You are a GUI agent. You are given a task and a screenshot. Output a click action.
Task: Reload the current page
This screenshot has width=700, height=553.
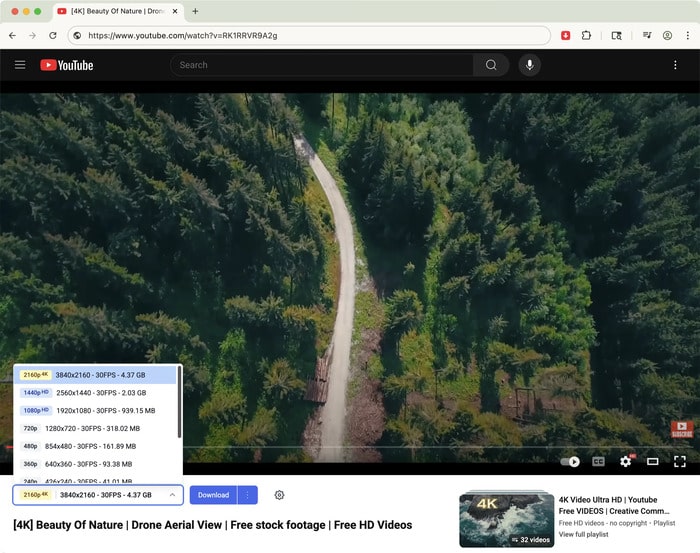point(53,36)
